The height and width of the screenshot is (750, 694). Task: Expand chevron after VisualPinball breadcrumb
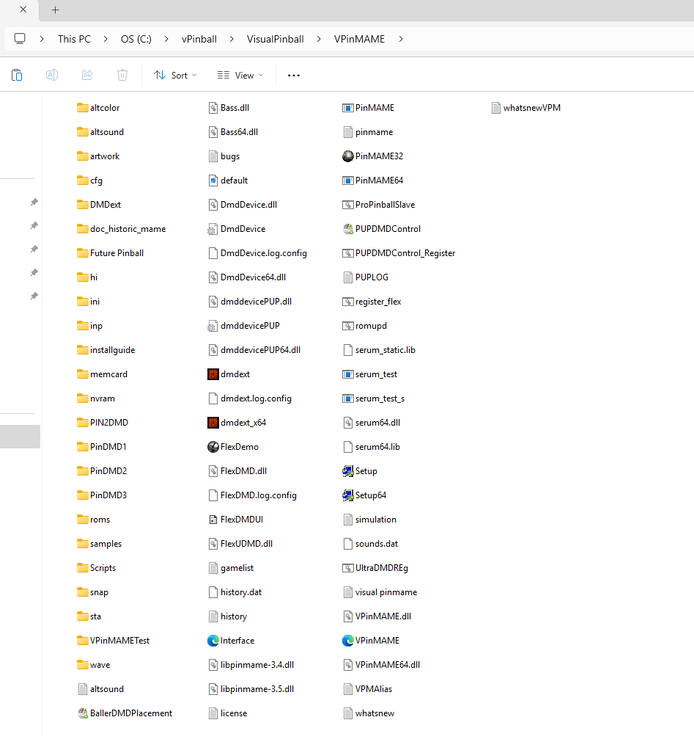[x=319, y=39]
